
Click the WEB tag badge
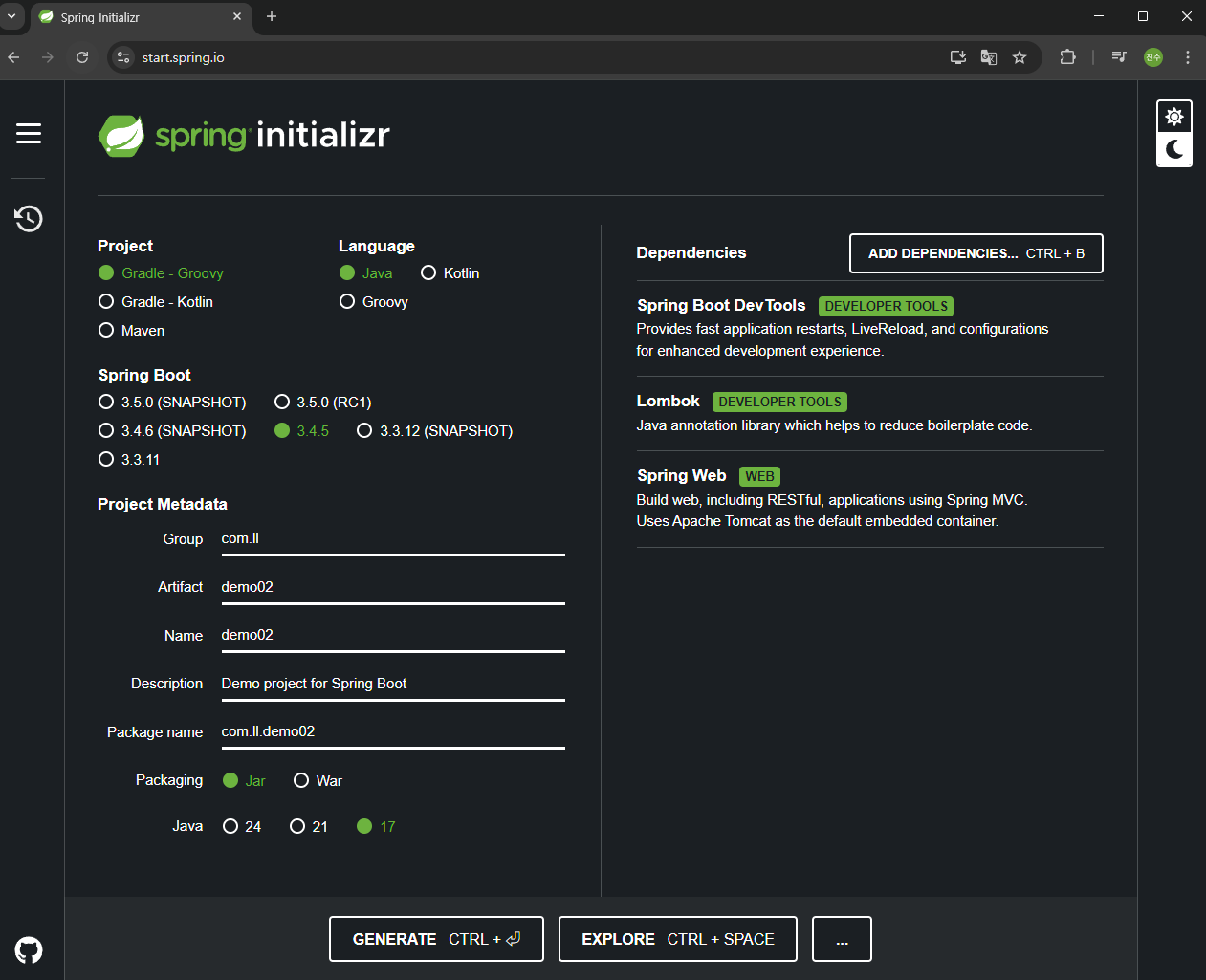(760, 476)
